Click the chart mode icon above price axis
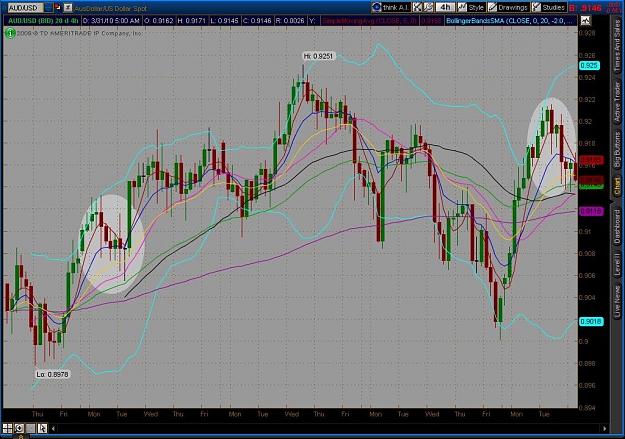 pos(586,20)
